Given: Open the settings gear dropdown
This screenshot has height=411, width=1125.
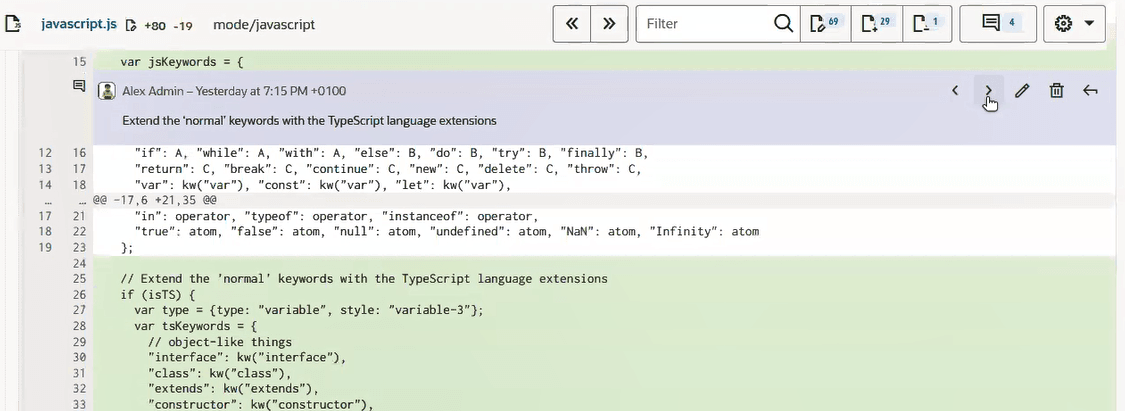Looking at the screenshot, I should (1074, 24).
